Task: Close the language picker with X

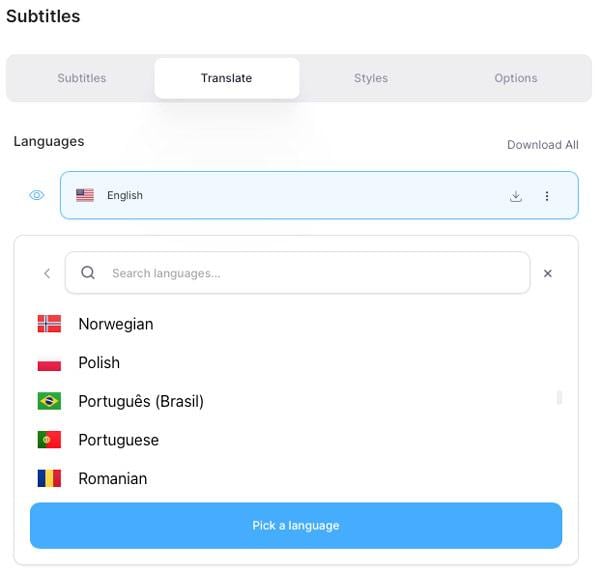Action: (x=548, y=273)
